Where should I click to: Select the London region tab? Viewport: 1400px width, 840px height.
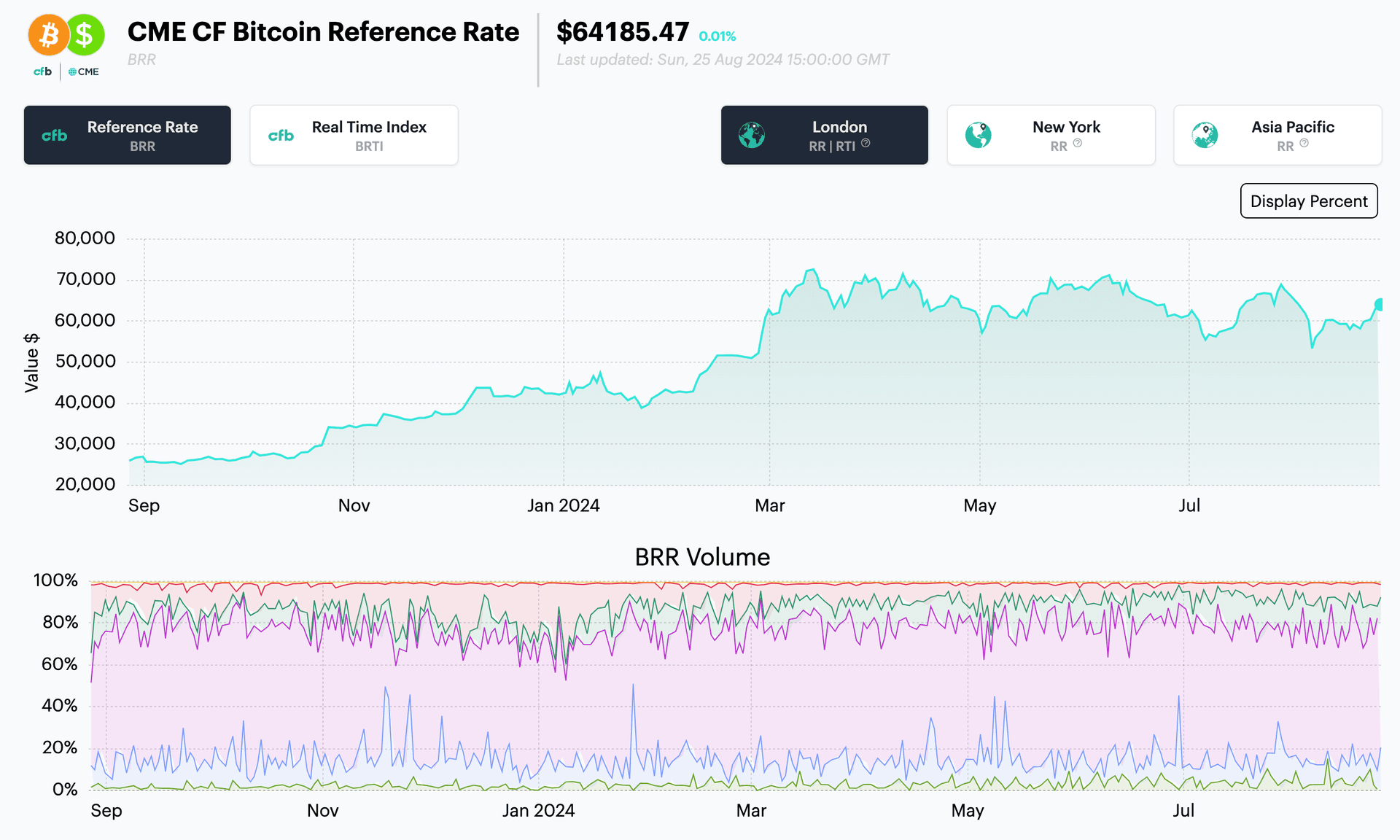click(x=825, y=136)
